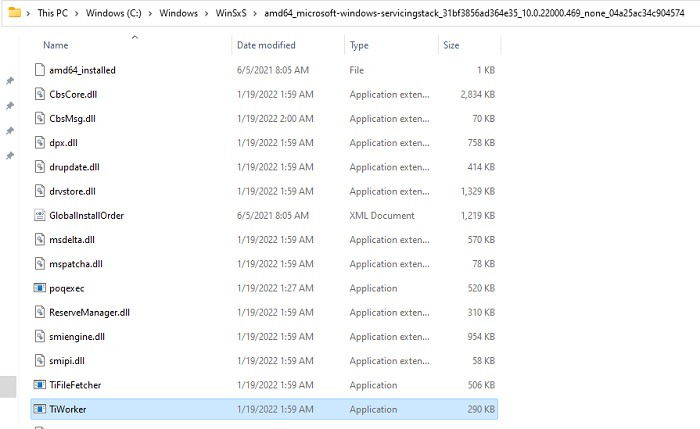Select the smipi.dll file name
This screenshot has width=700, height=429.
pos(67,361)
